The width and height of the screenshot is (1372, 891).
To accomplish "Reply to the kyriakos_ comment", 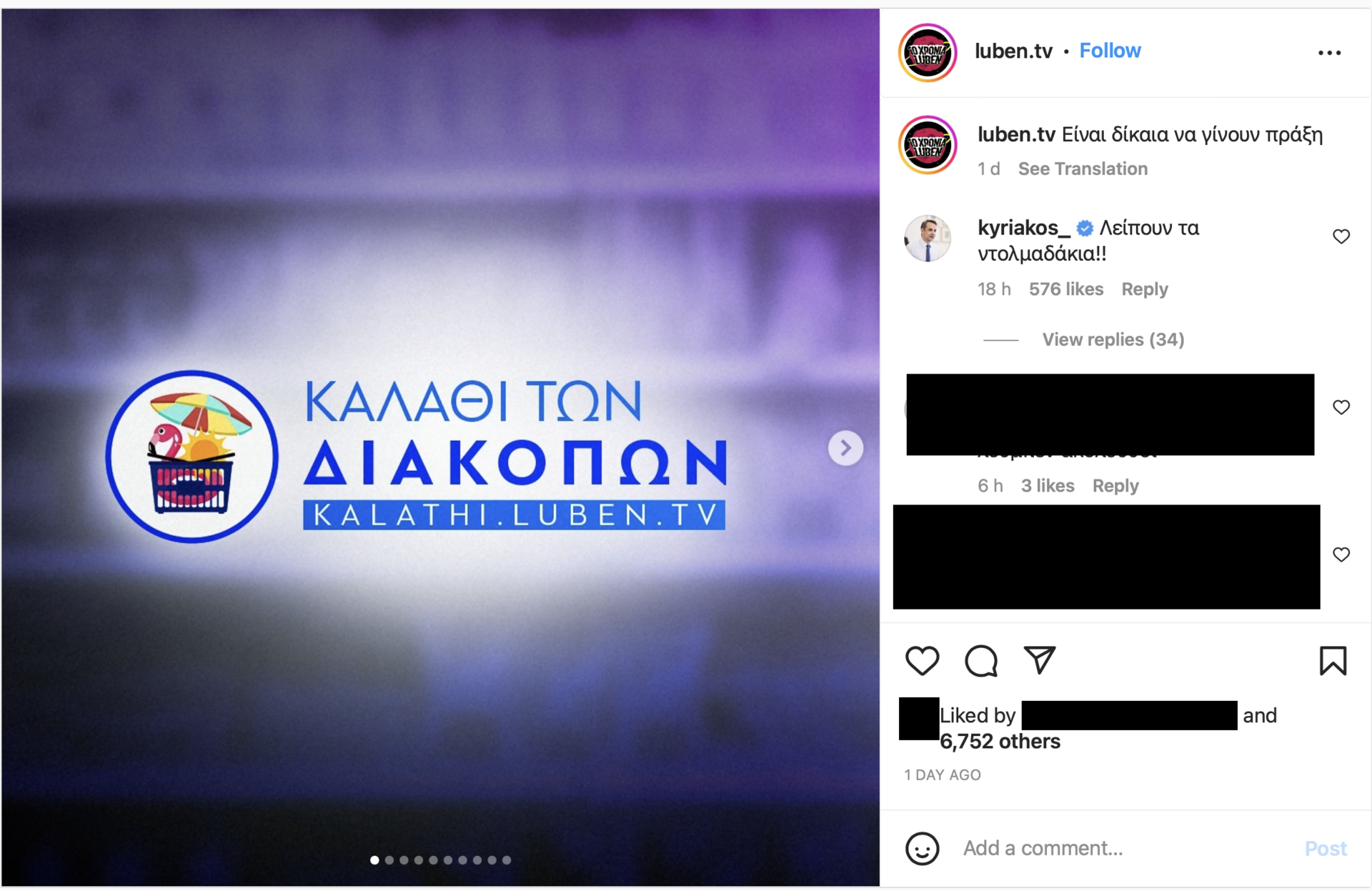I will click(1144, 289).
